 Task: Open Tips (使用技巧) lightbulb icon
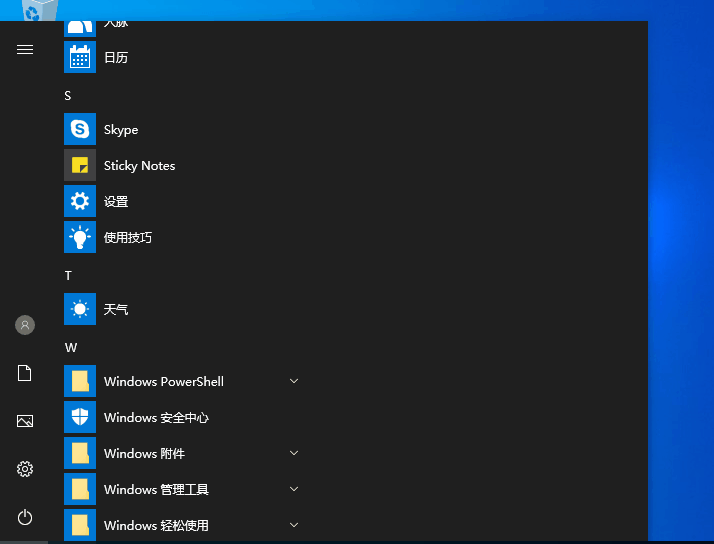tap(80, 237)
